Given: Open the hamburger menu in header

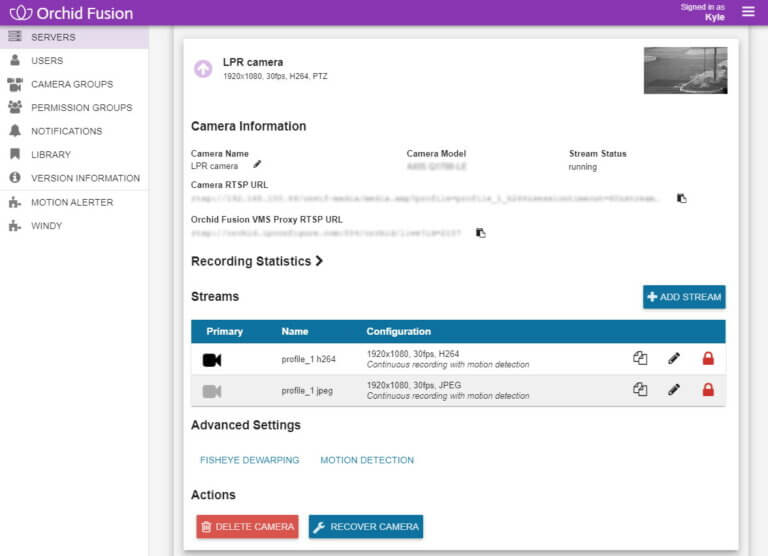Looking at the screenshot, I should 748,11.
